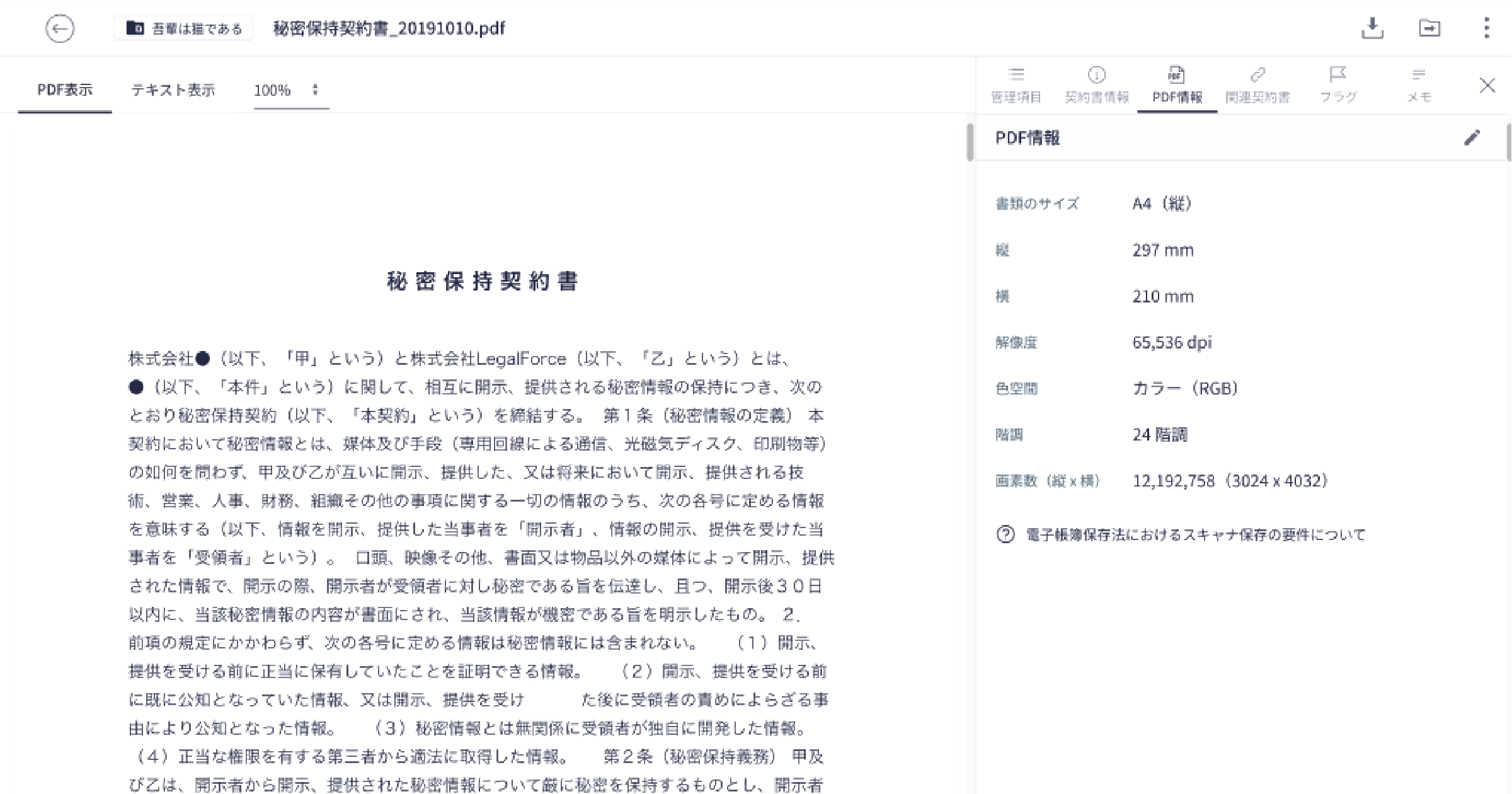Close the right side panel

pos(1487,86)
